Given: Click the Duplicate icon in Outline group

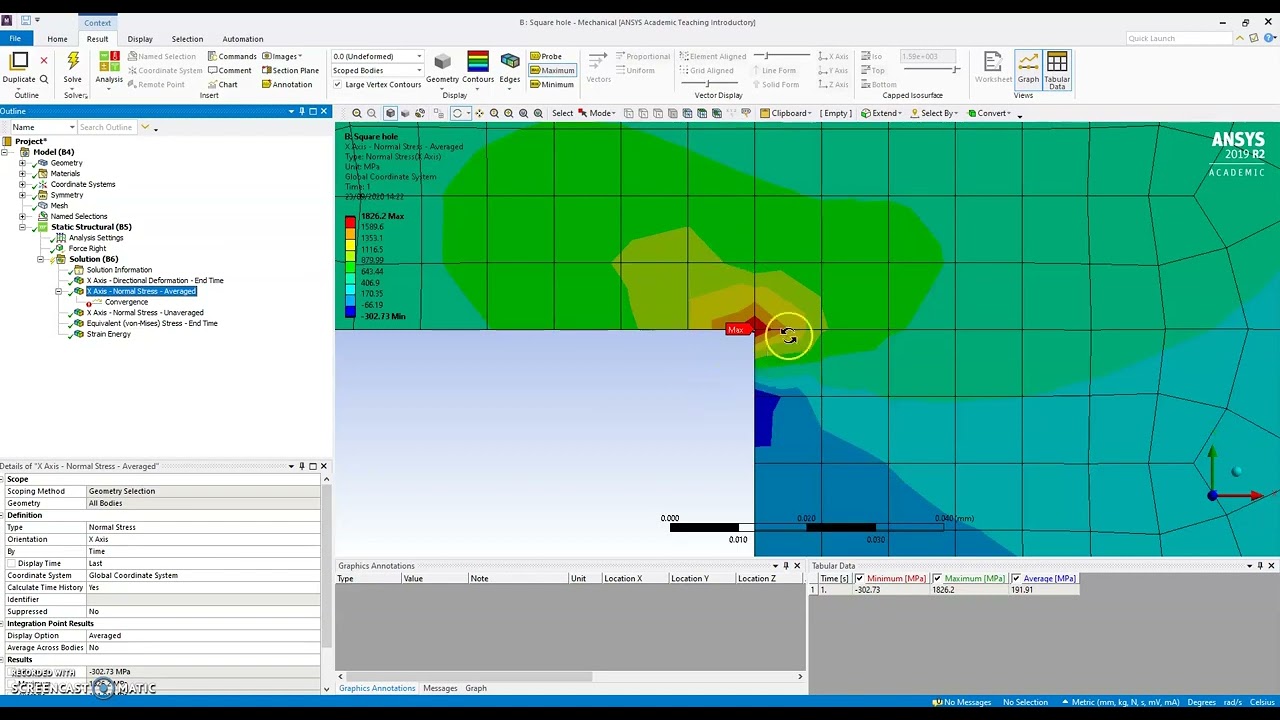Looking at the screenshot, I should click(x=19, y=62).
